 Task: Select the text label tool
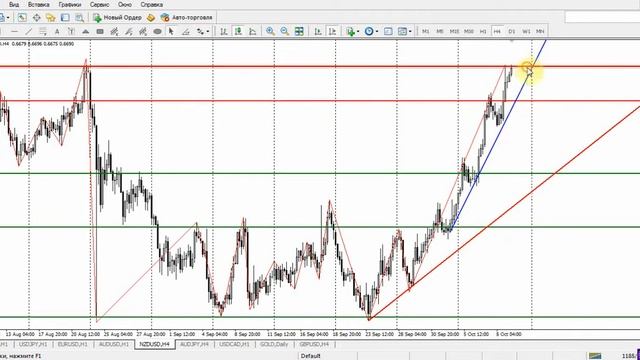71,31
